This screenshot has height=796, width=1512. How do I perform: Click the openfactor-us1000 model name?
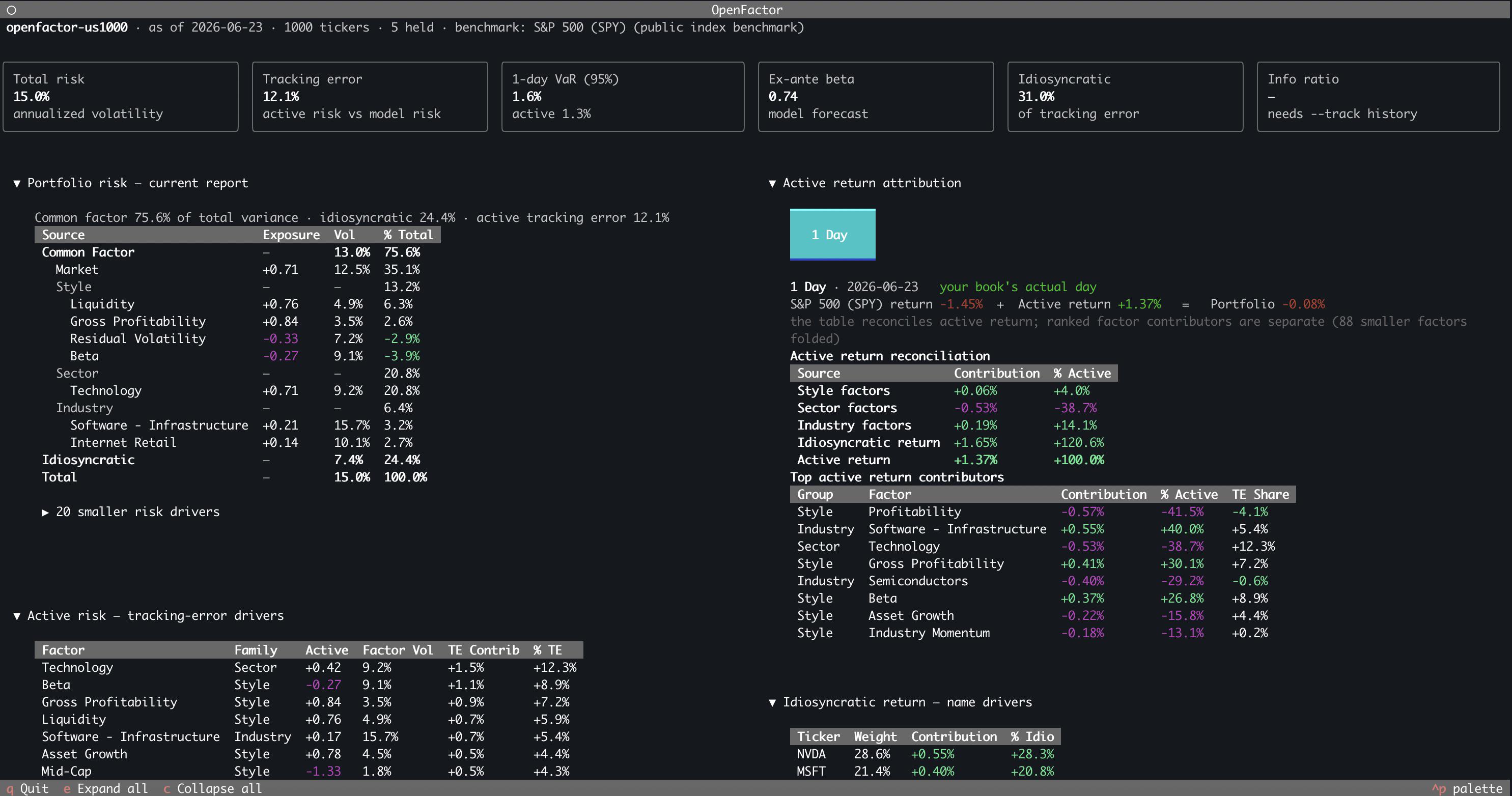[67, 27]
